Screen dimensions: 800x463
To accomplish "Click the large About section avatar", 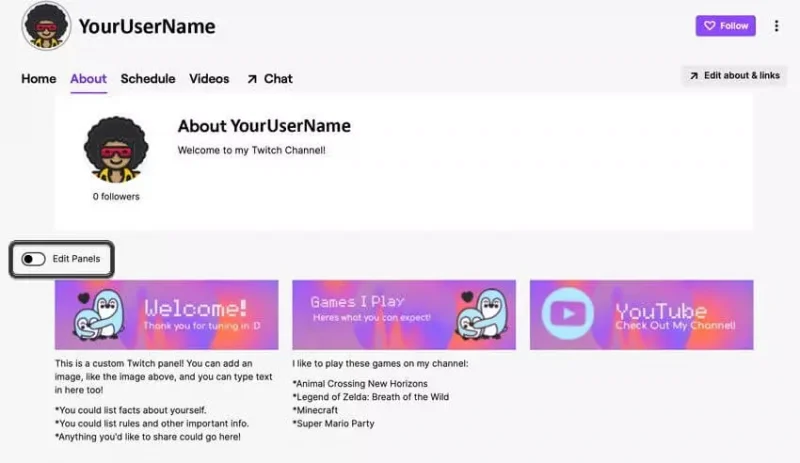I will (x=116, y=150).
